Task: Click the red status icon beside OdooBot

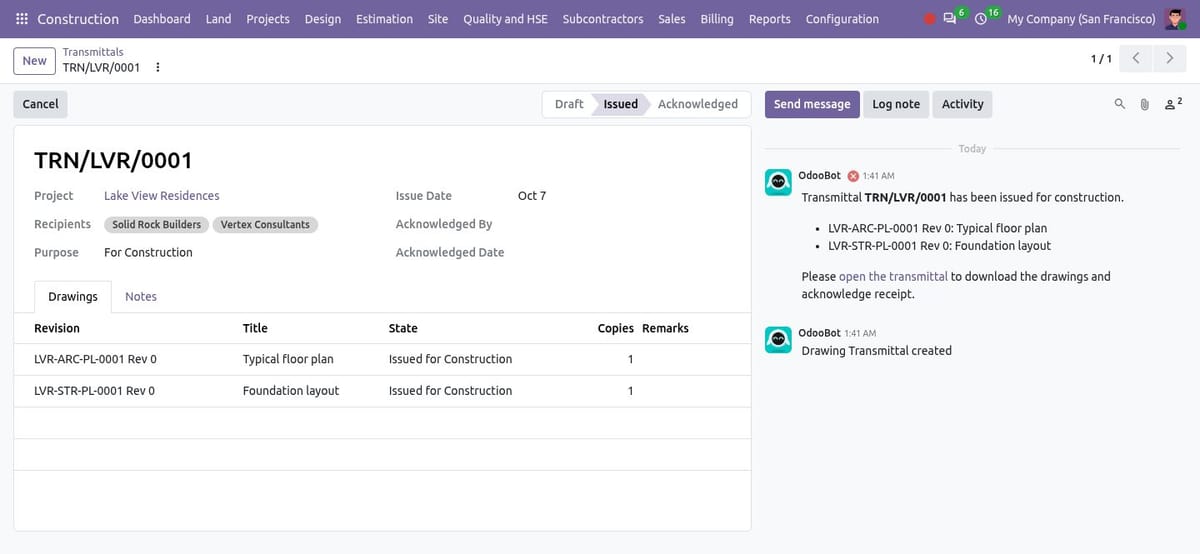Action: coord(853,176)
